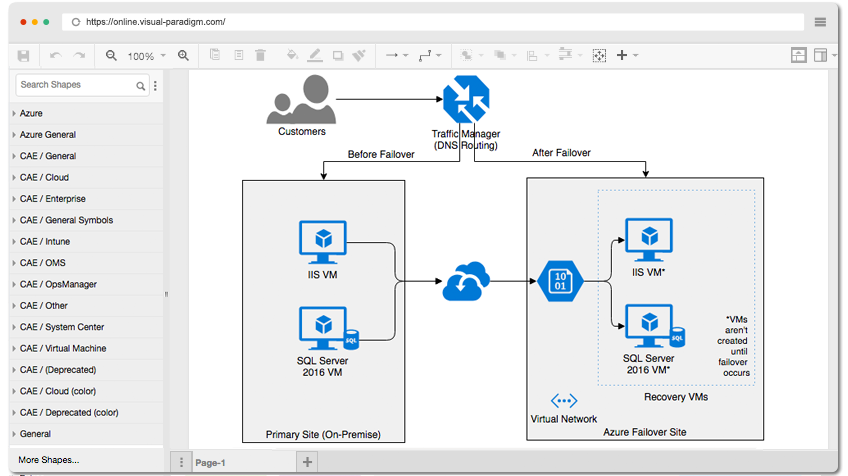Expand the General shape category
The width and height of the screenshot is (848, 476).
[87, 434]
